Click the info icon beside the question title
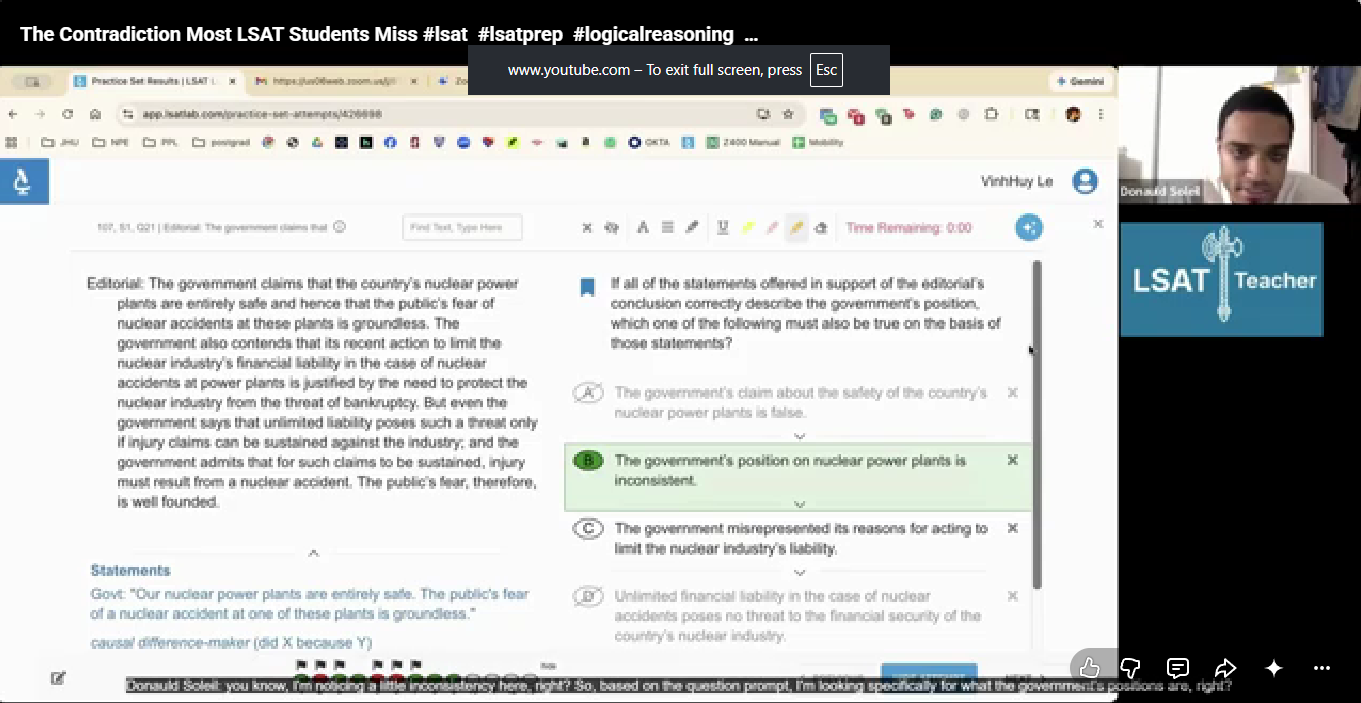The width and height of the screenshot is (1361, 703). [x=339, y=227]
